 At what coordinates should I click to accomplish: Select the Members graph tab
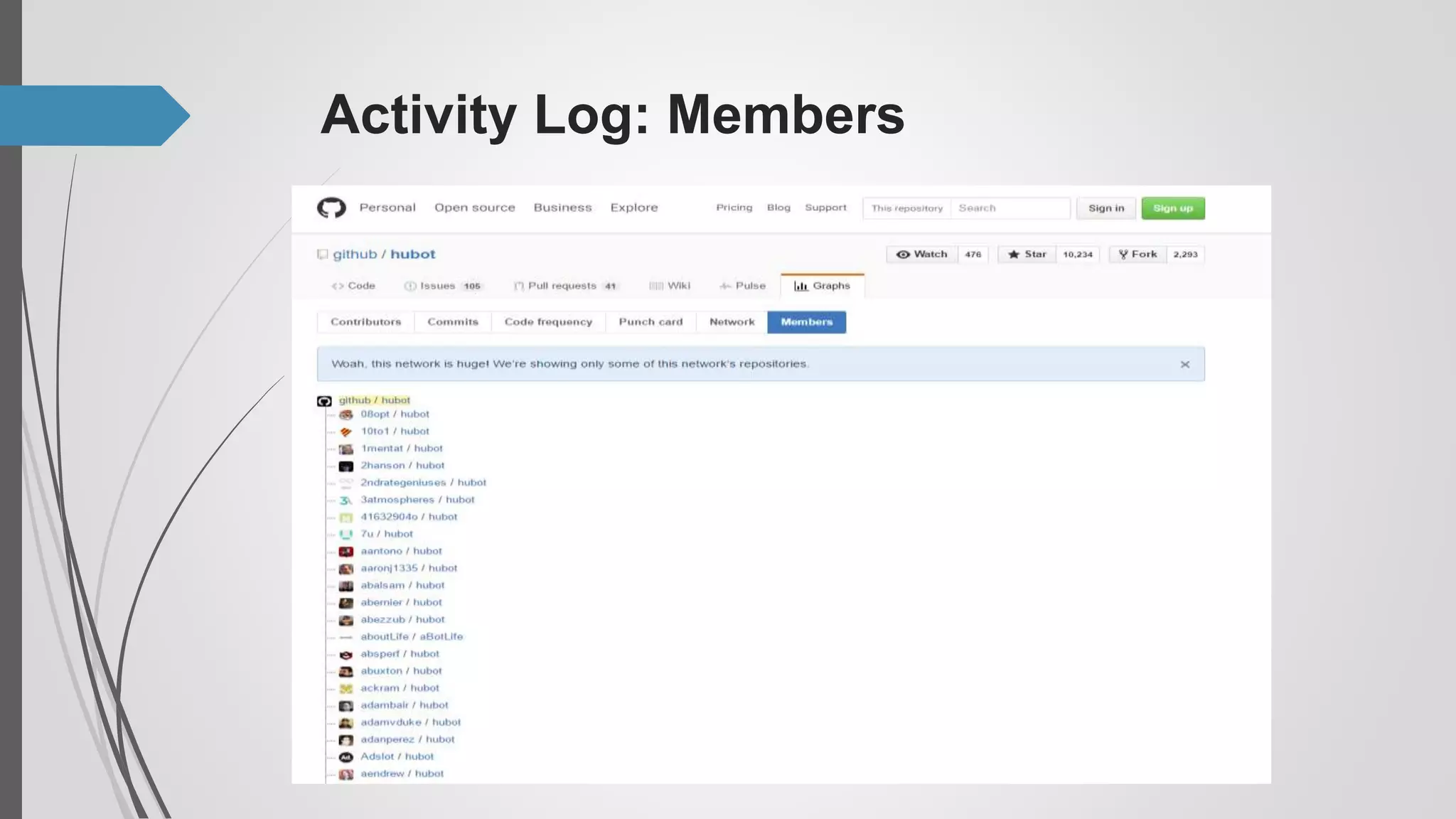click(807, 322)
